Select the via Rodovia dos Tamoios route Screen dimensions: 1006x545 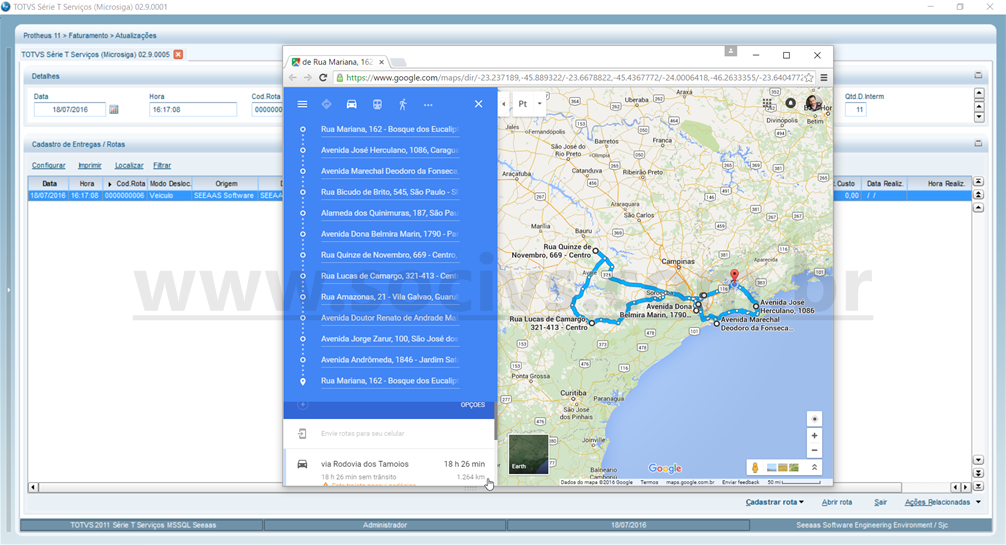click(x=390, y=470)
